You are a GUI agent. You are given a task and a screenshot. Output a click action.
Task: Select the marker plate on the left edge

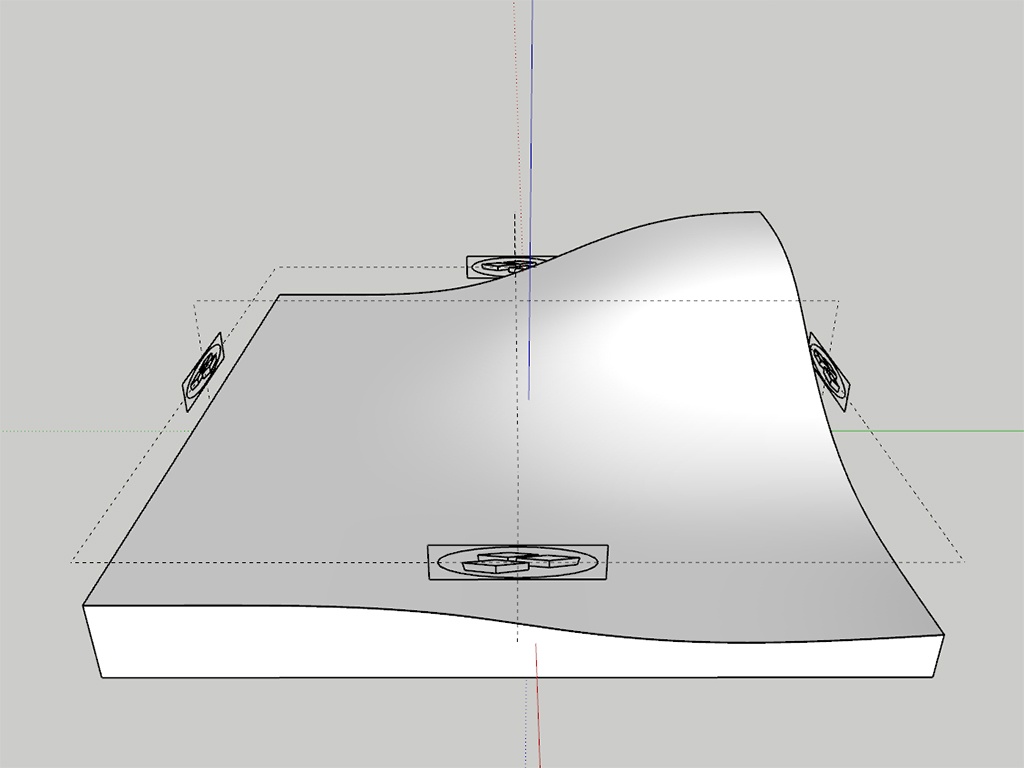pos(203,372)
